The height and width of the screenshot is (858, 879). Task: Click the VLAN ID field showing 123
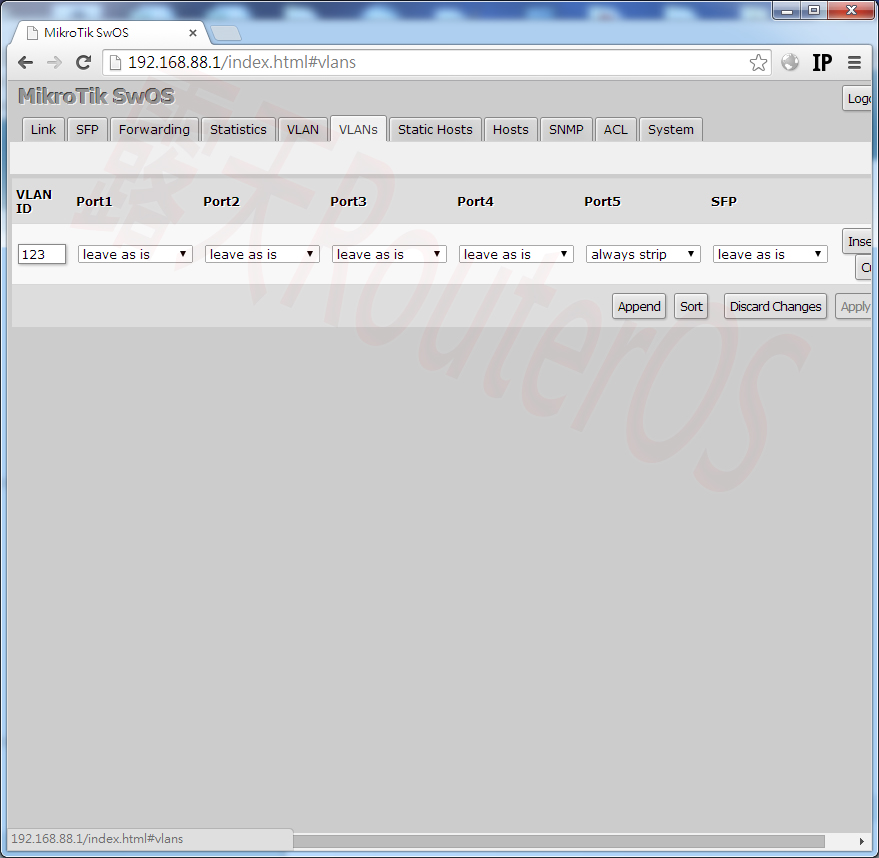(41, 254)
